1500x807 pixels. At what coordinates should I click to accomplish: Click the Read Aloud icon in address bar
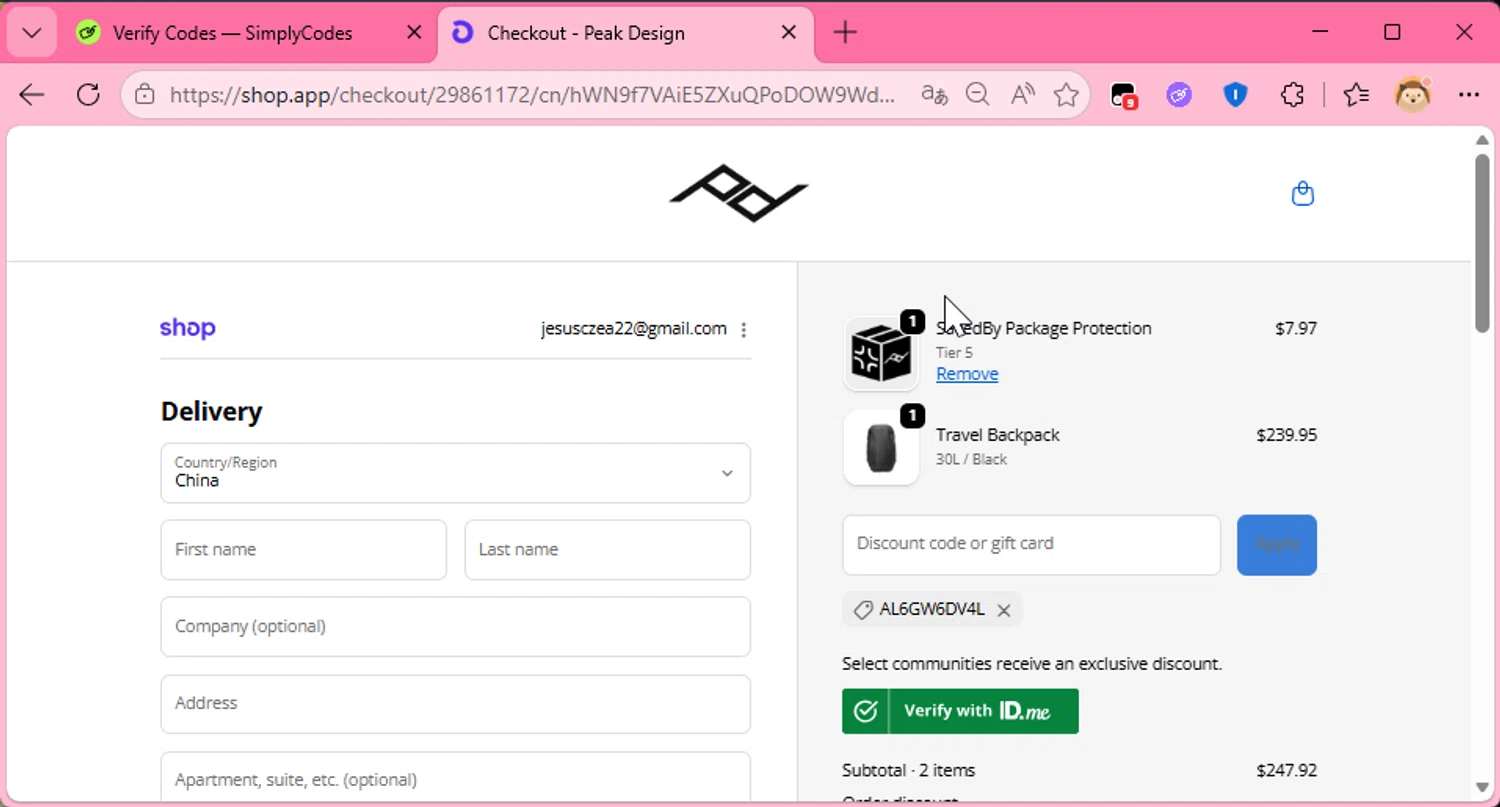[x=1022, y=95]
